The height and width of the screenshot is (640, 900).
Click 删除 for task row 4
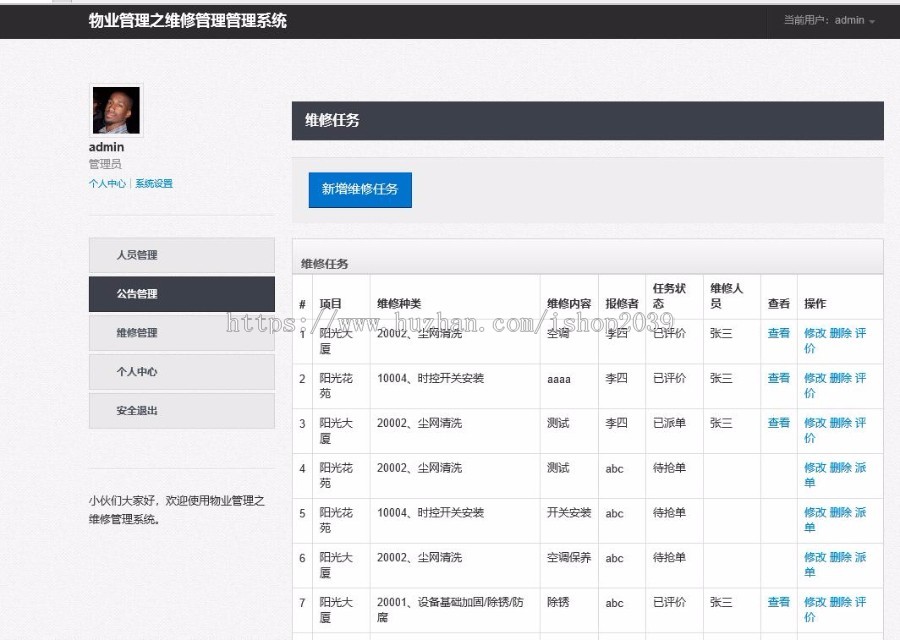840,468
